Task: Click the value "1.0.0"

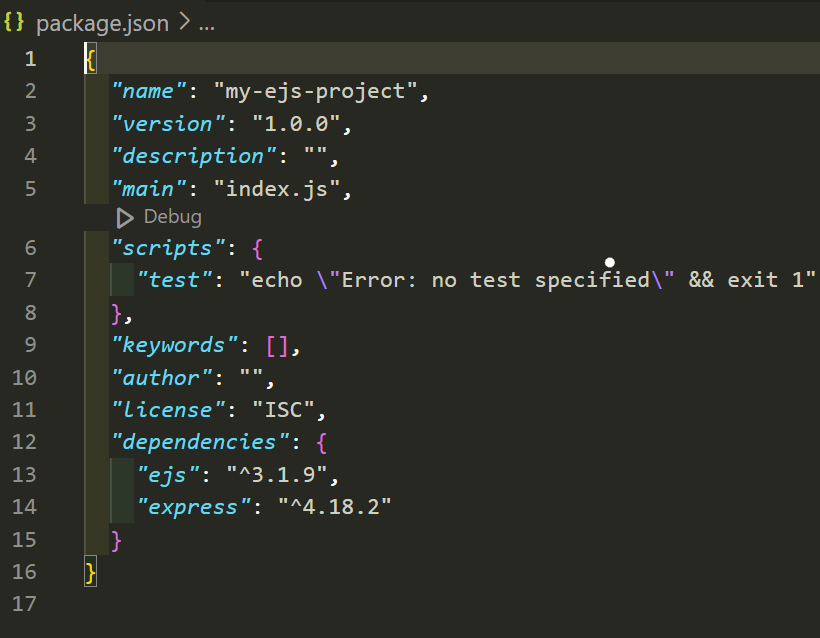Action: pos(296,124)
